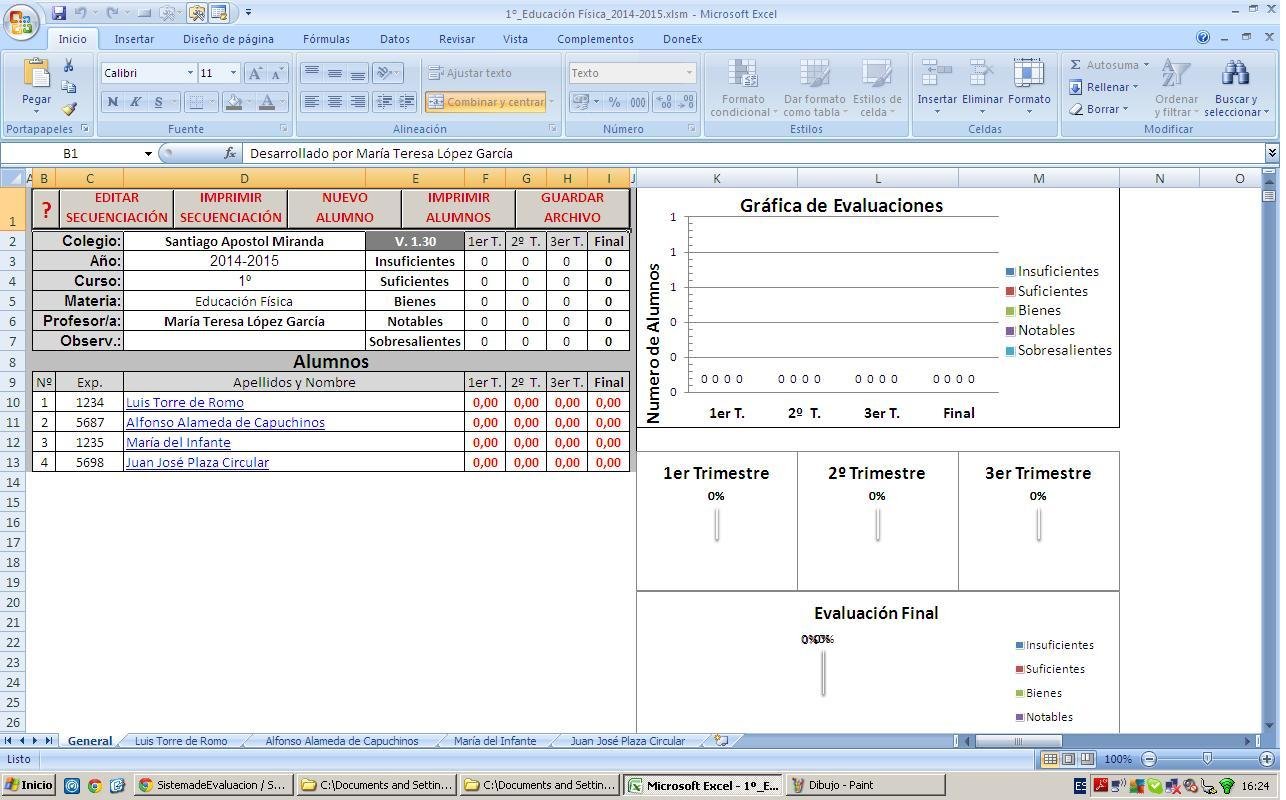Click the Formato cells icon in Celdas
This screenshot has height=800, width=1286.
tap(1029, 73)
